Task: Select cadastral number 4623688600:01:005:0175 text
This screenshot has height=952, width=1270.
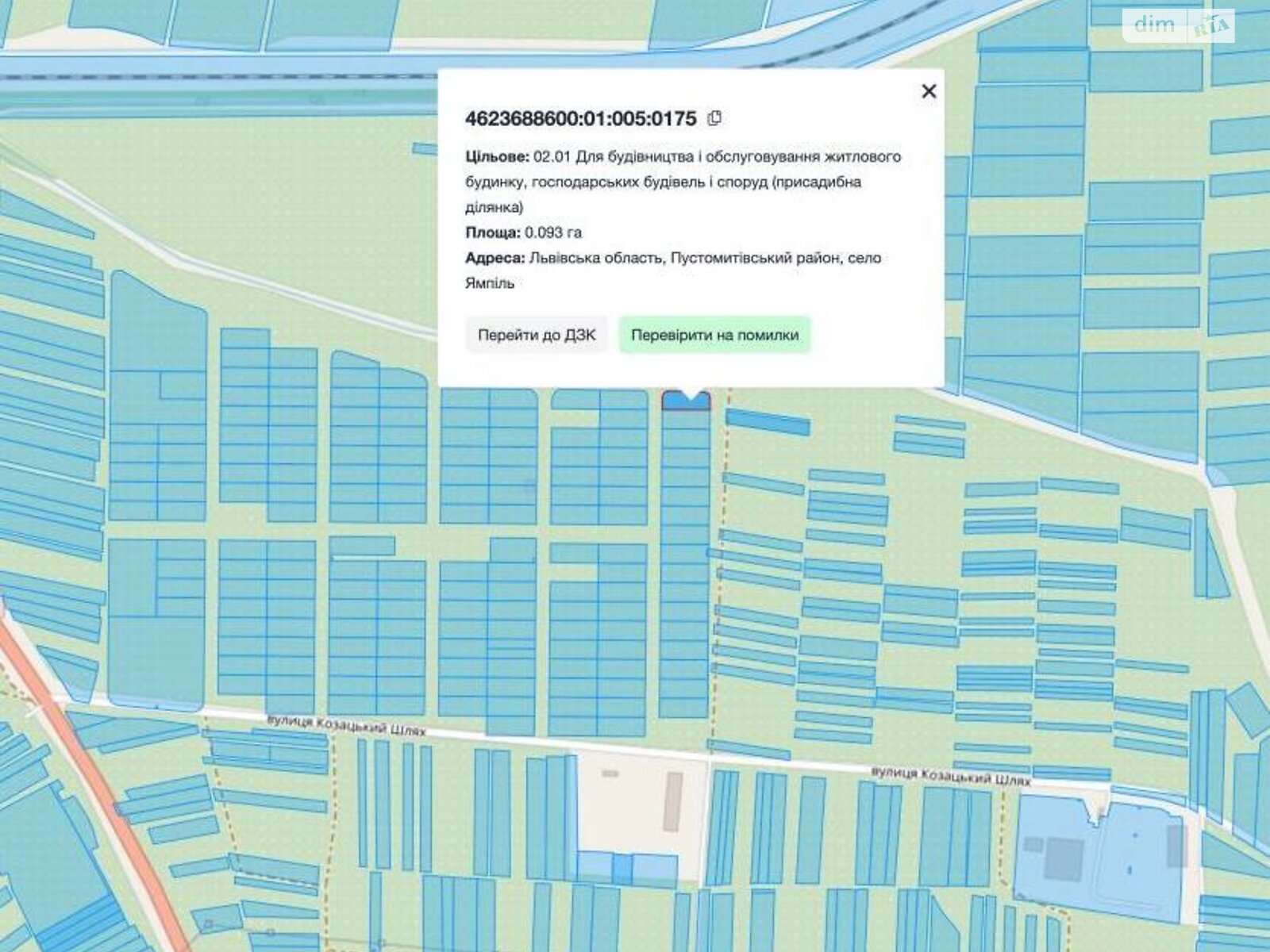Action: pyautogui.click(x=580, y=118)
